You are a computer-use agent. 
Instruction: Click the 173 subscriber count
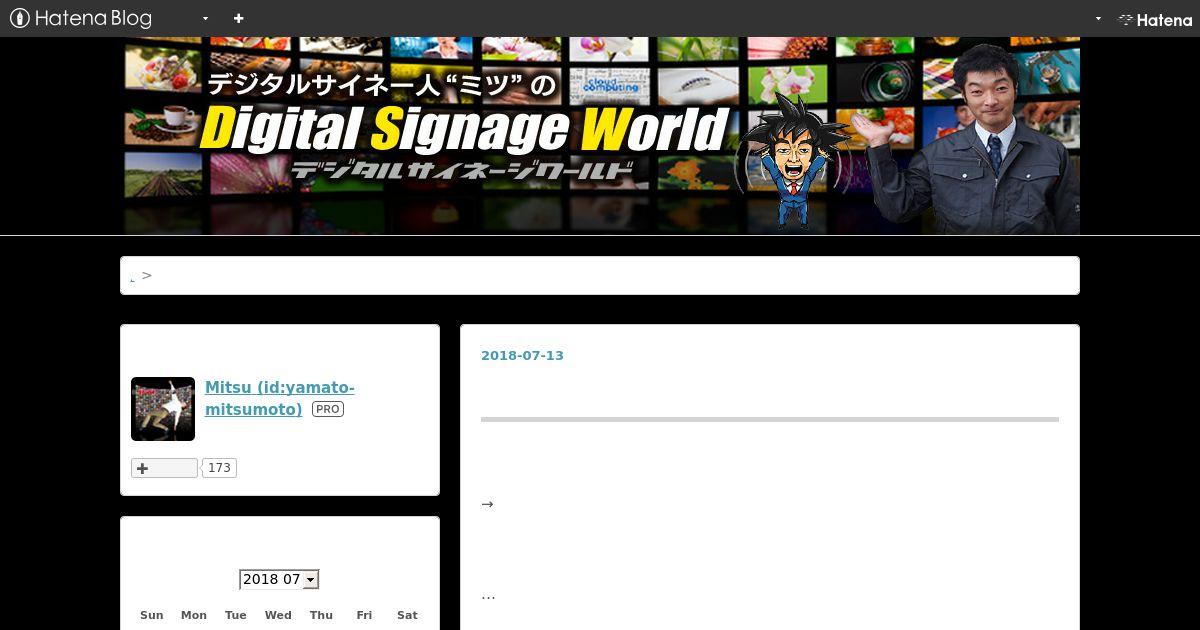coord(219,468)
